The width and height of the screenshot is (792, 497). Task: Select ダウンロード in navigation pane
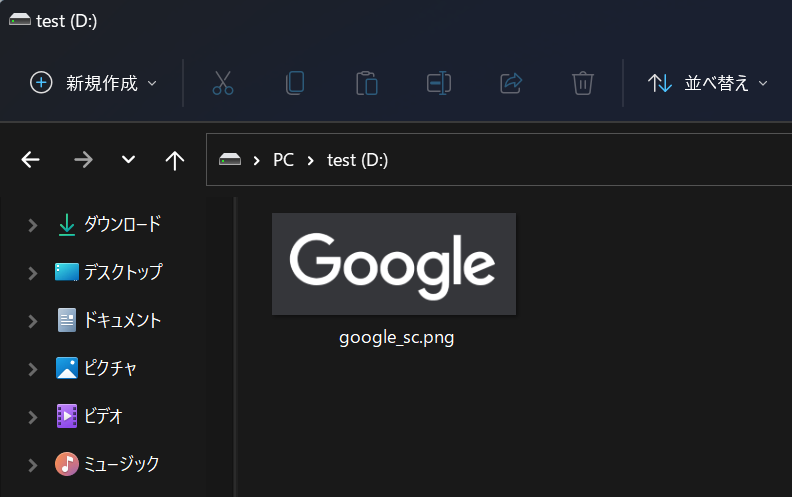click(108, 224)
